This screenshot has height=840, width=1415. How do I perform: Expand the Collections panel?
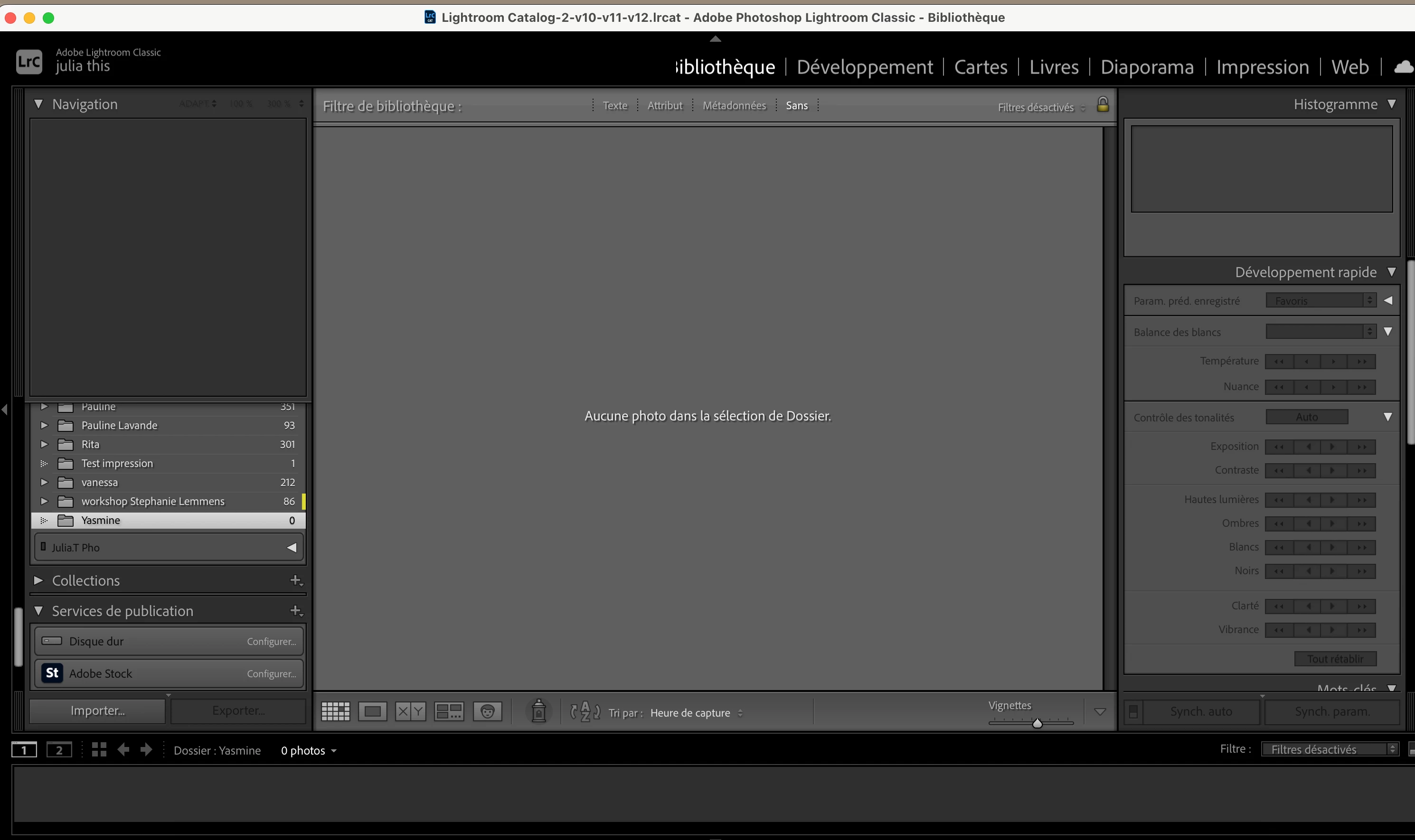click(x=38, y=580)
